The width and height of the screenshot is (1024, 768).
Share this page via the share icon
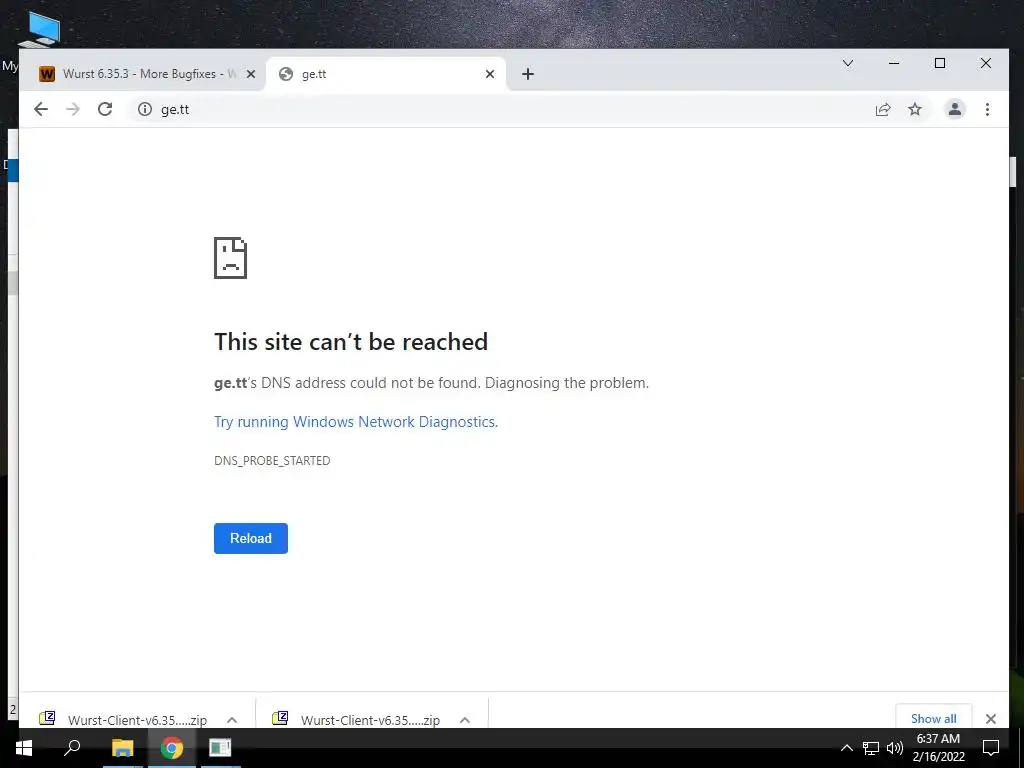[x=883, y=109]
